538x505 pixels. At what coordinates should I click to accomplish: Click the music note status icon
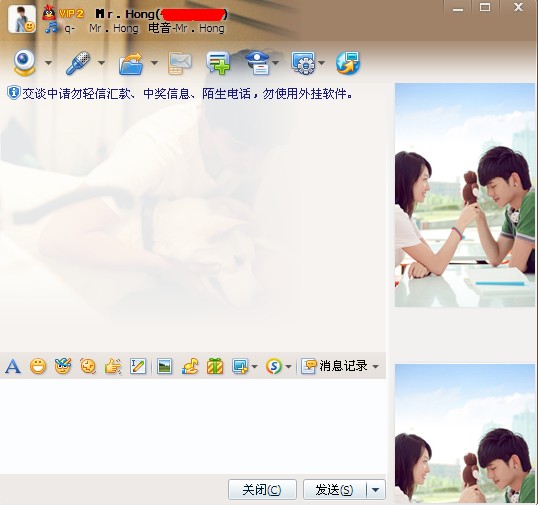coord(51,27)
